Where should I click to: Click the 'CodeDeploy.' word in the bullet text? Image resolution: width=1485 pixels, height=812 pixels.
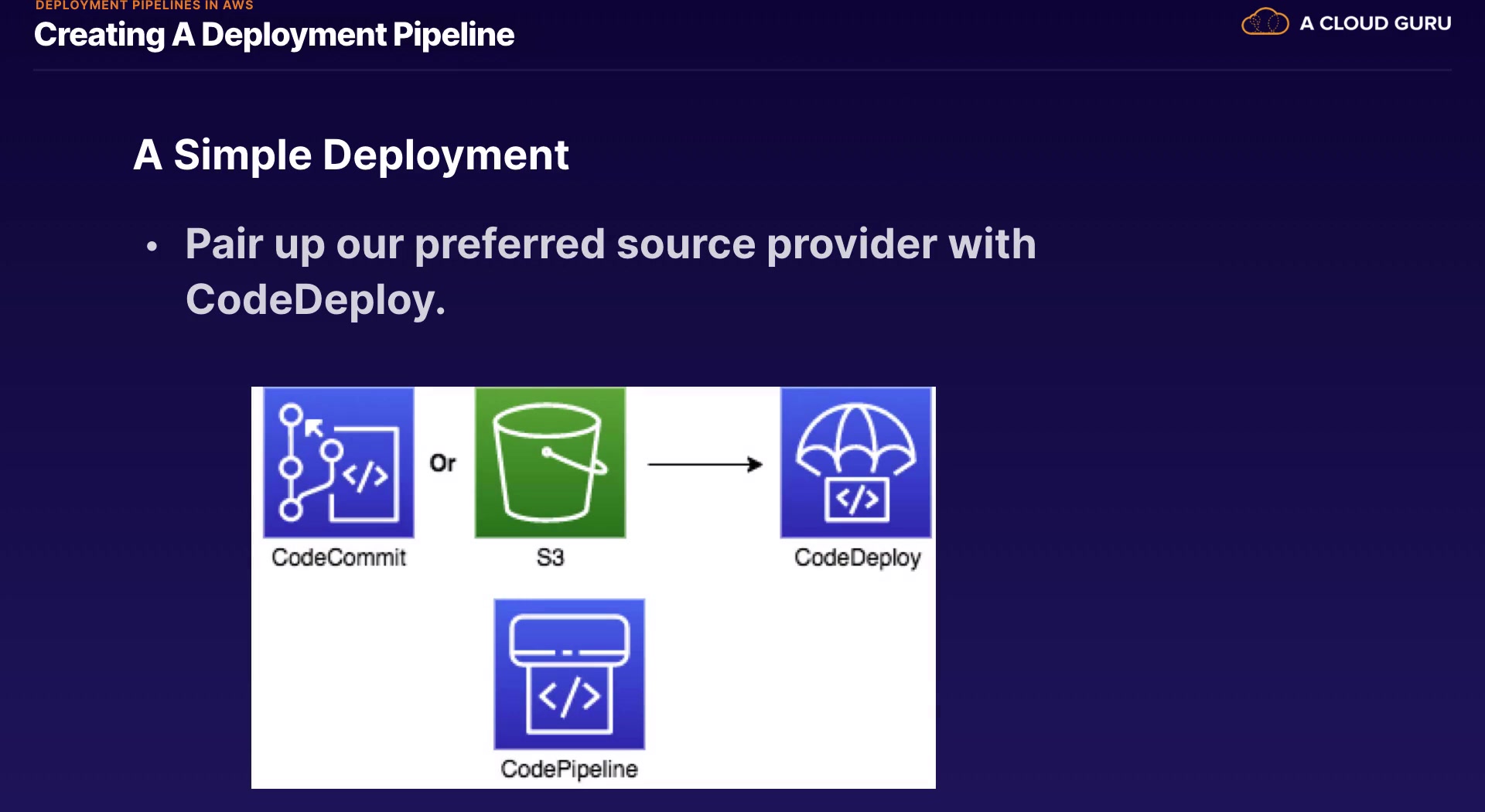pyautogui.click(x=316, y=300)
